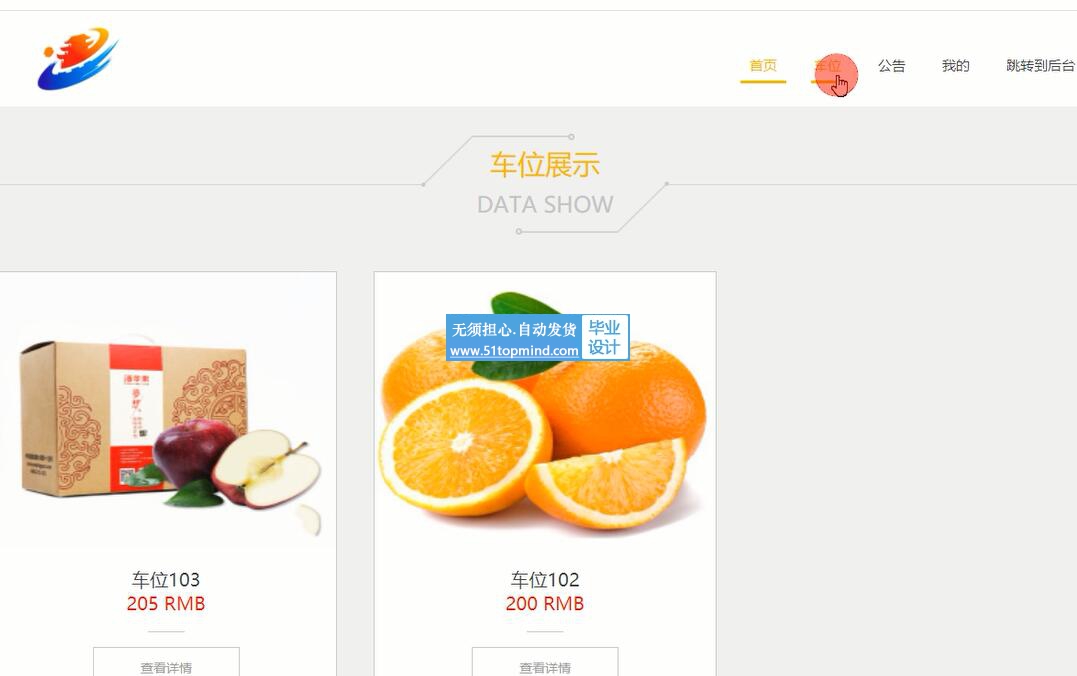The image size is (1077, 676).
Task: Click the 51topmind watermark banner
Action: coord(538,337)
